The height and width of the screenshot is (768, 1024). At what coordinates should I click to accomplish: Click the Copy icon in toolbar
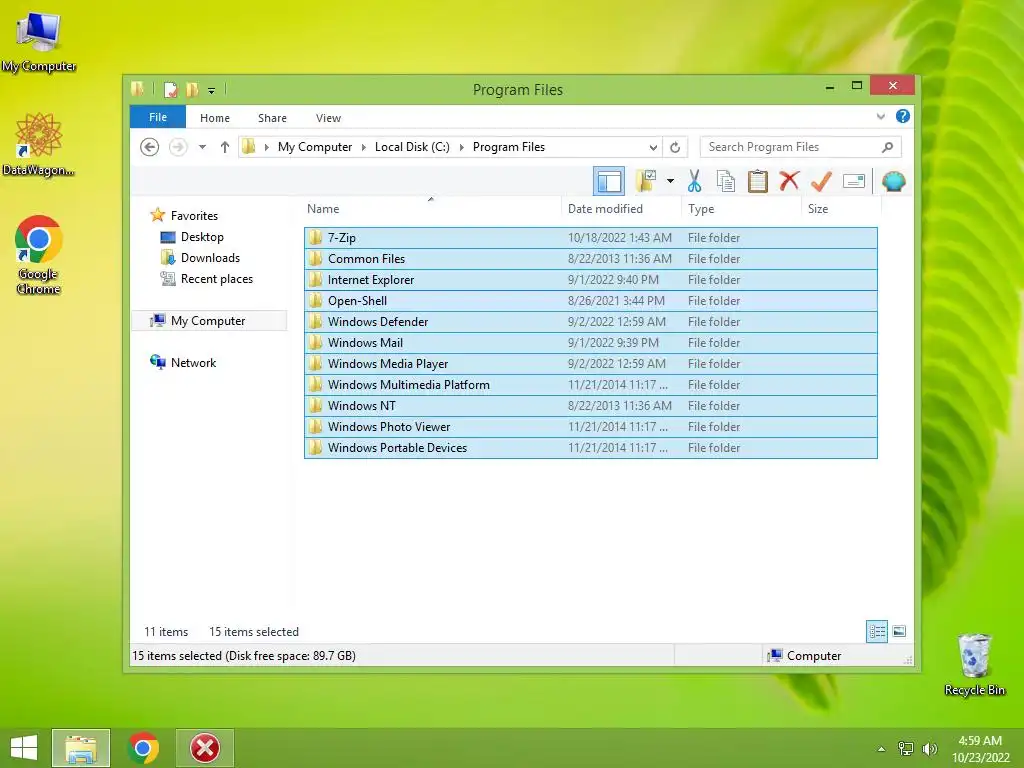tap(726, 181)
